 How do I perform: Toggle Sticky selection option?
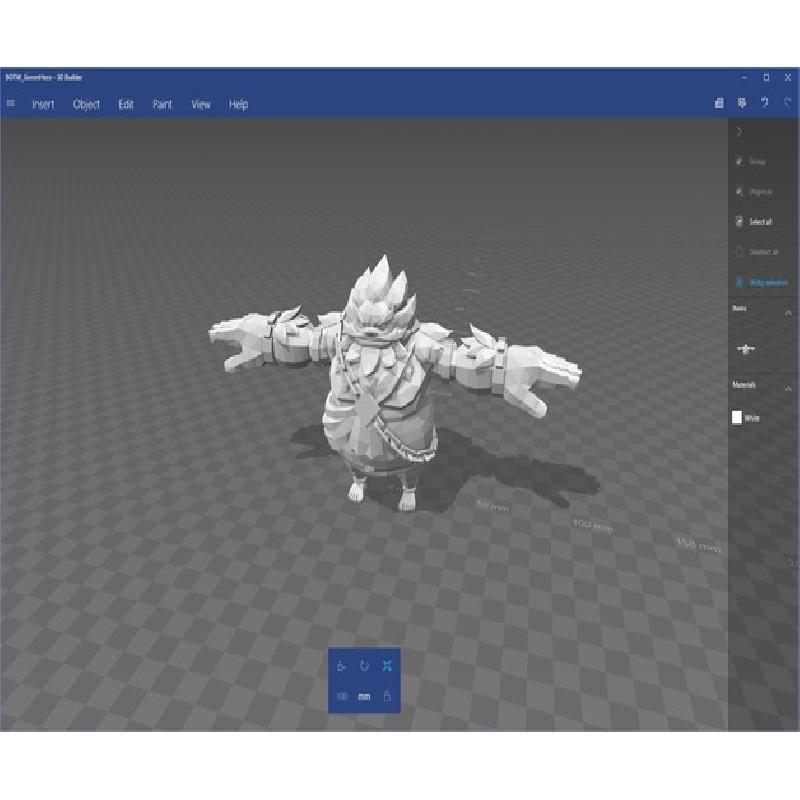click(x=761, y=282)
